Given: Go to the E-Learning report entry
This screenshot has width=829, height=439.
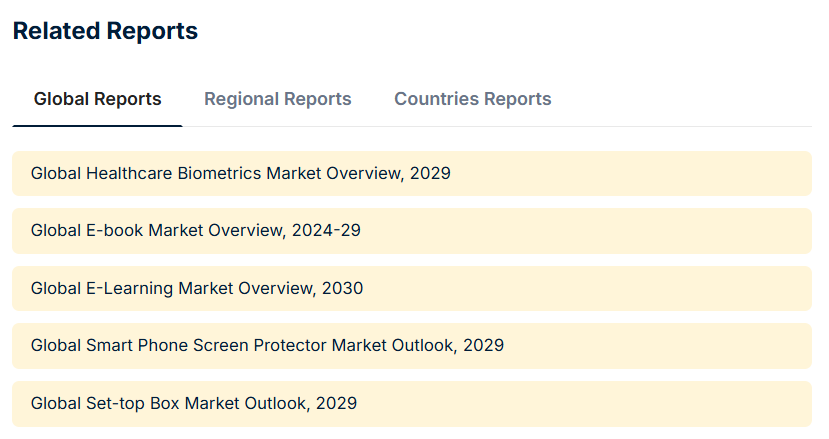Looking at the screenshot, I should click(x=196, y=288).
